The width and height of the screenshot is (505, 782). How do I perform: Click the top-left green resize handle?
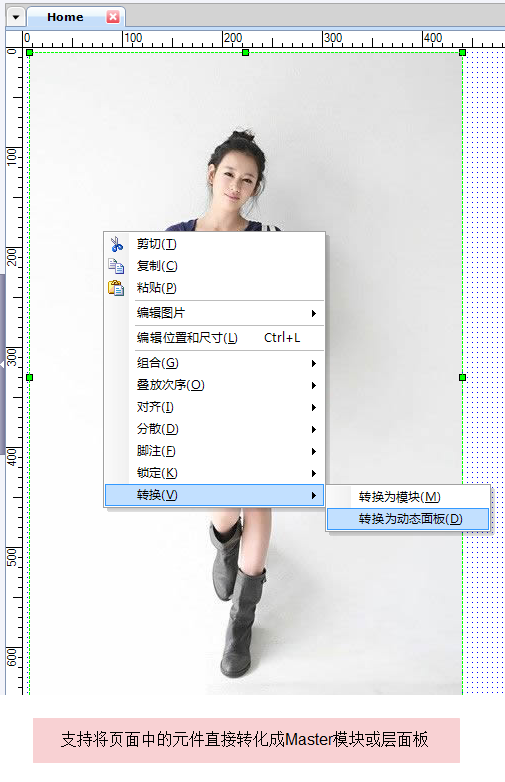point(29,52)
